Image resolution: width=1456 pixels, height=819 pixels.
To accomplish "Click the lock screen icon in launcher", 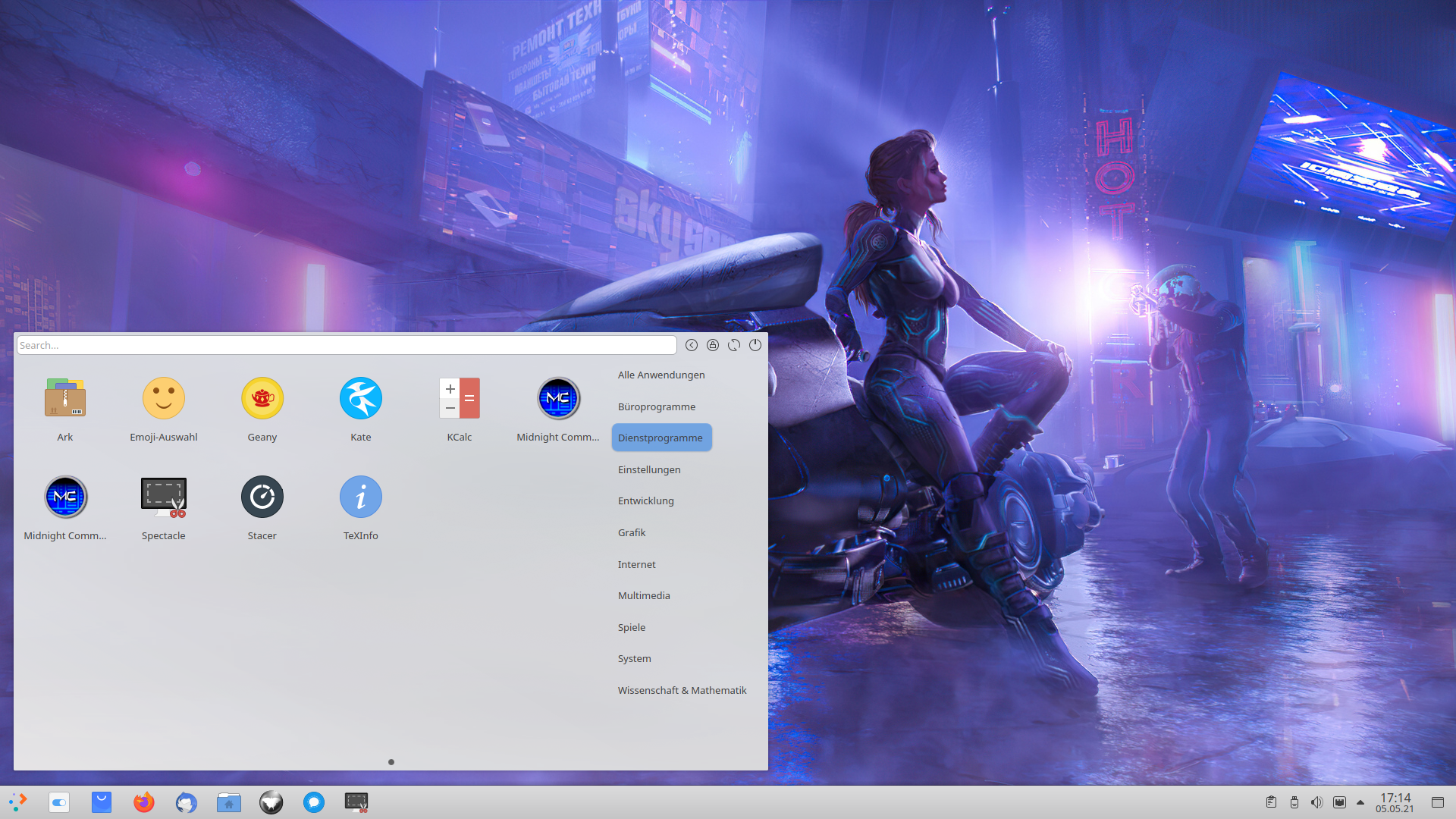I will point(713,345).
